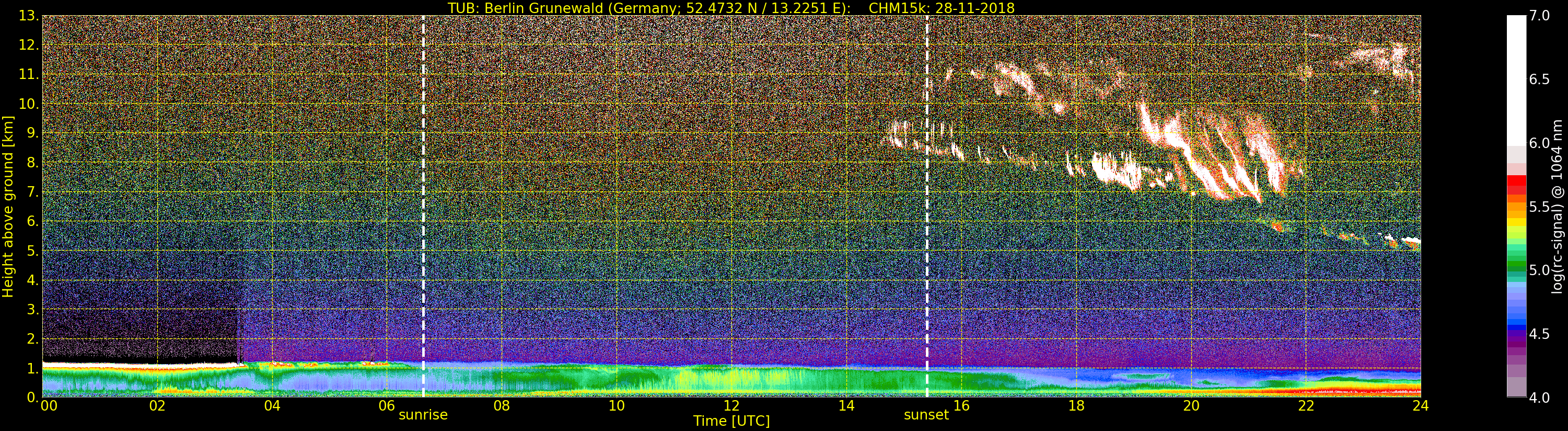Click the 'sunrise' label below the axis

423,415
